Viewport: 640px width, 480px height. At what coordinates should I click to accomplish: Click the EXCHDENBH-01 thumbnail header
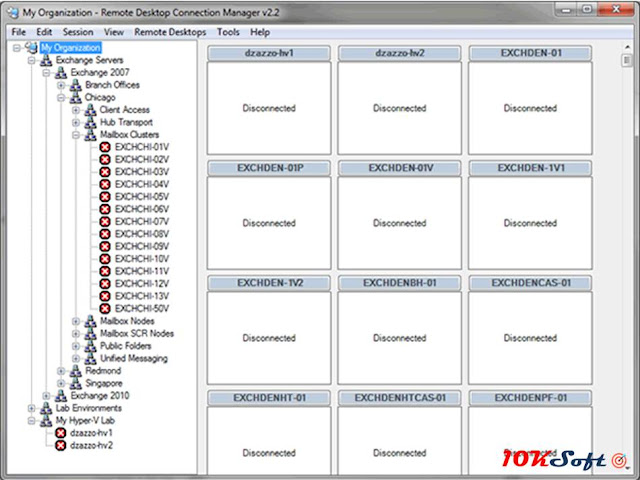tap(400, 283)
